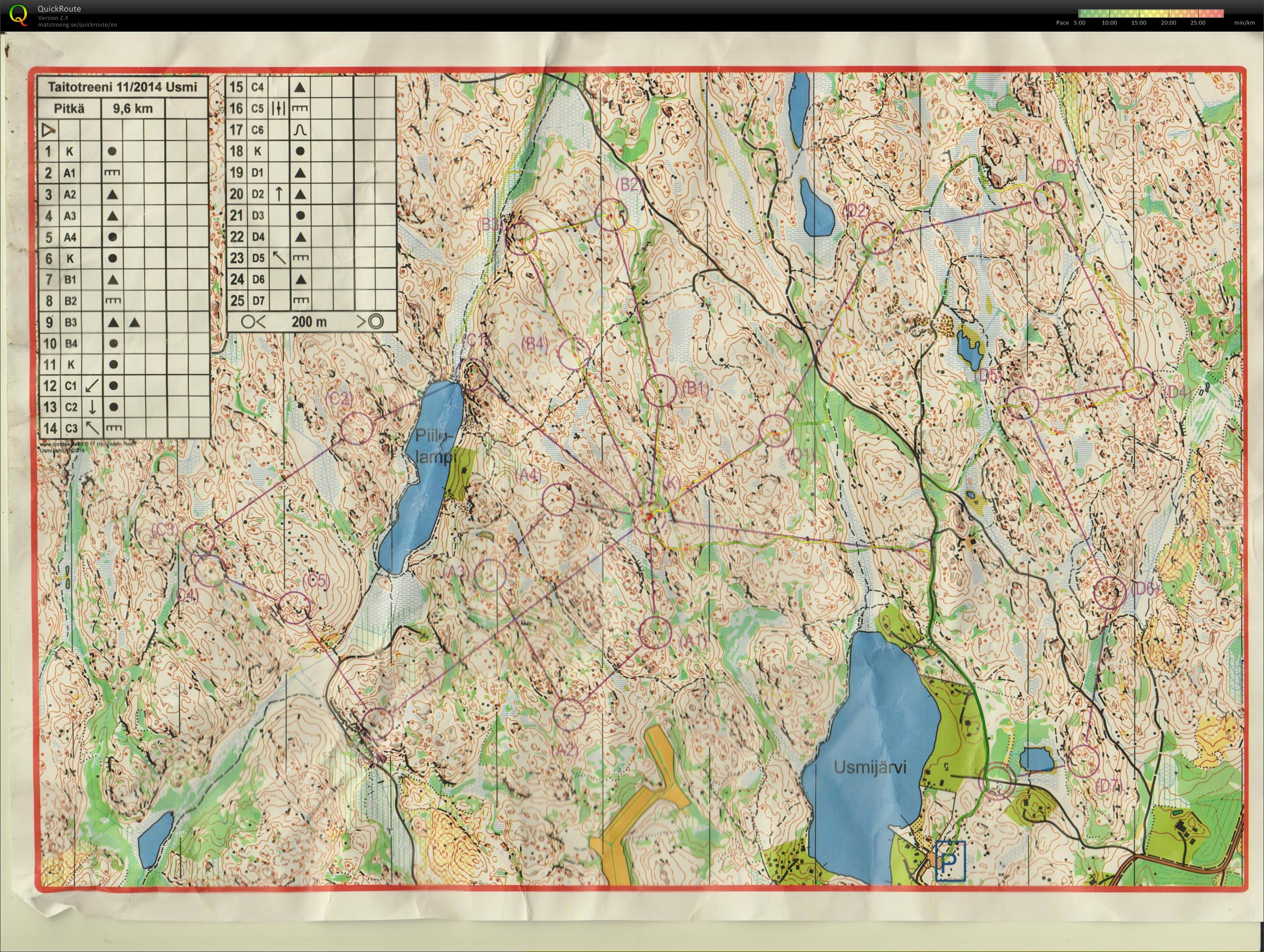Click the (K) center control label
The image size is (1264, 952).
(671, 482)
